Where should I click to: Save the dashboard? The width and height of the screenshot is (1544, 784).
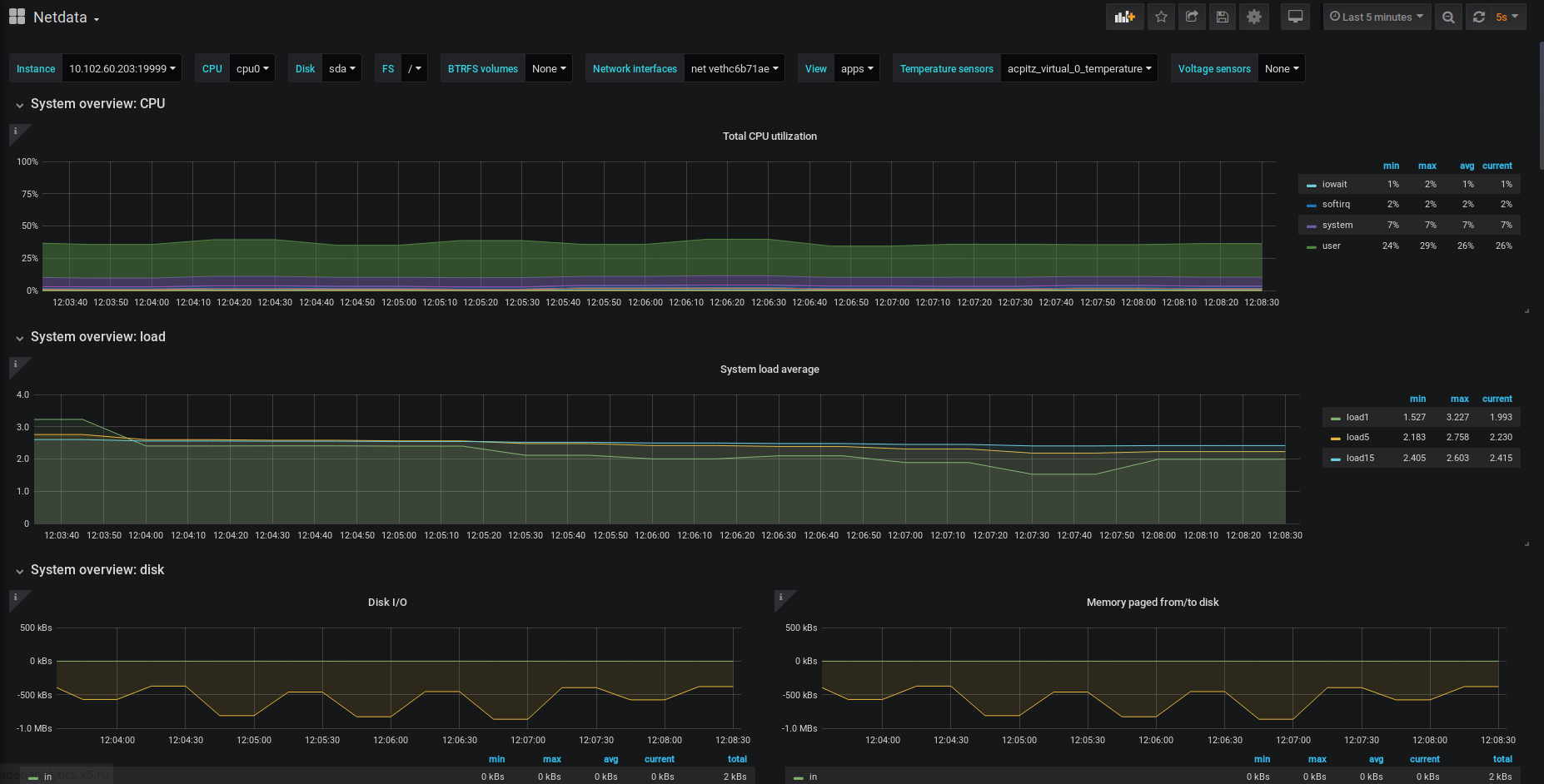(1223, 17)
